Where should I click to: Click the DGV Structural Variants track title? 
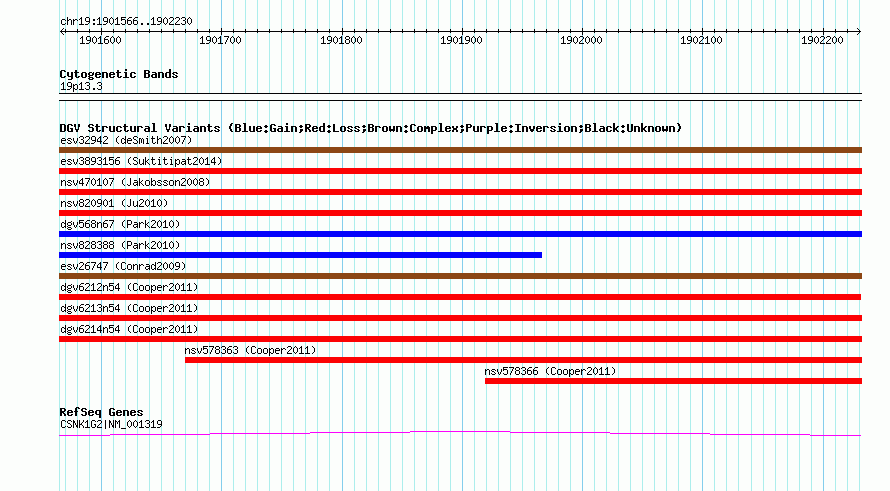[x=371, y=128]
